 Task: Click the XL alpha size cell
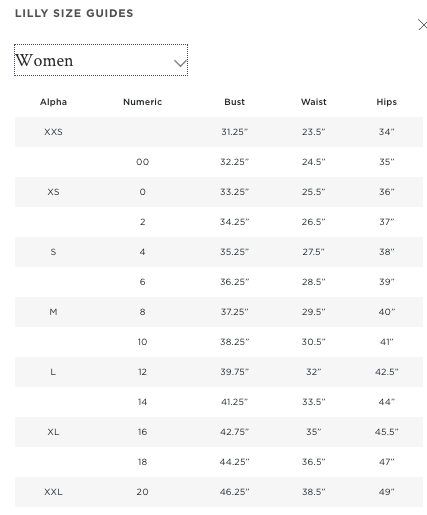[x=53, y=432]
